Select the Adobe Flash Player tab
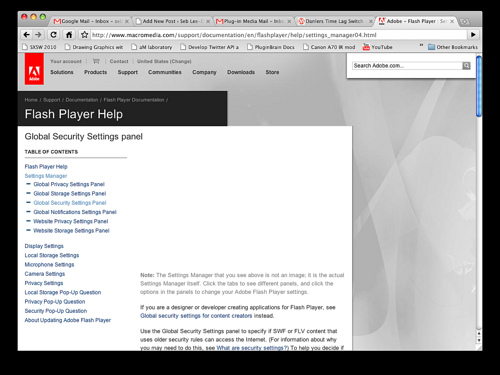The height and width of the screenshot is (375, 500). (416, 21)
